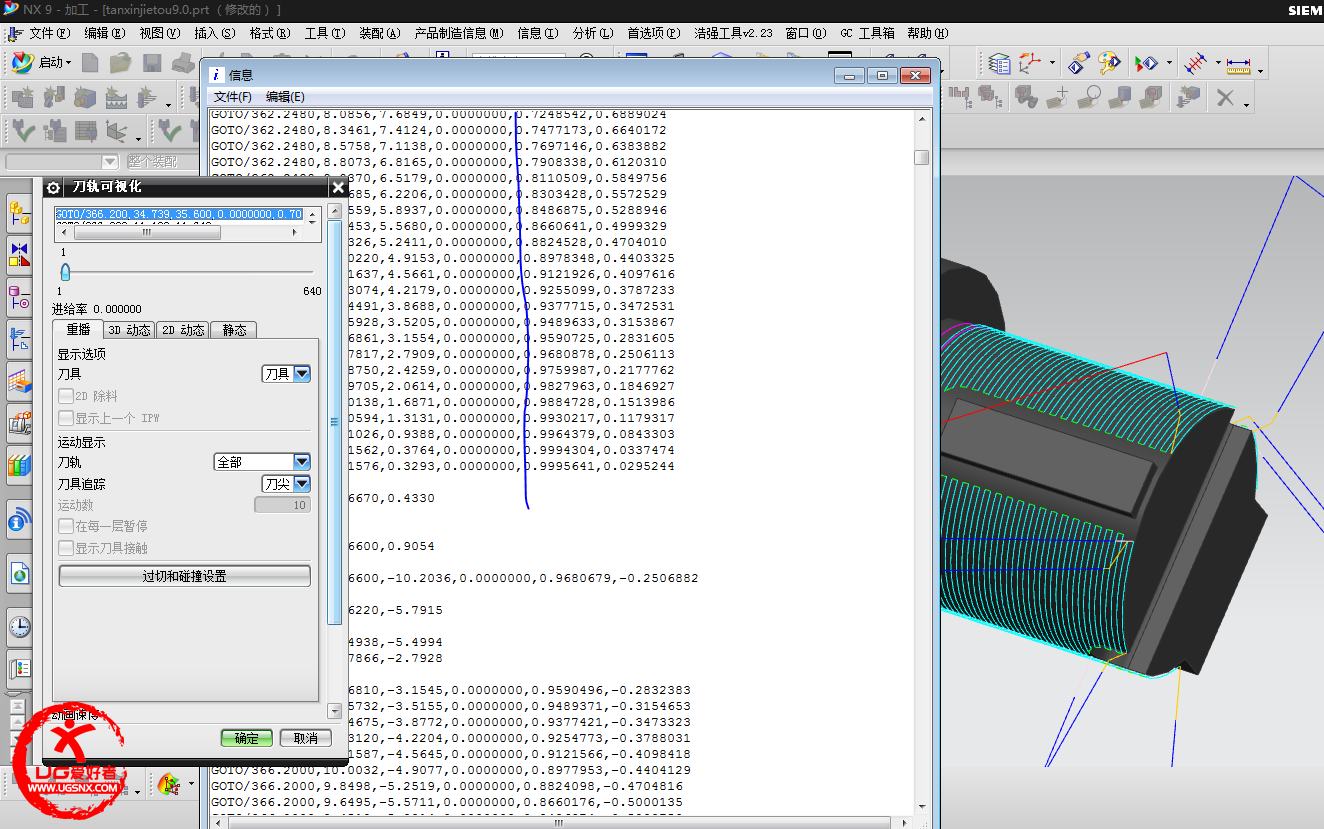Open the 分析(L) menu in NX

click(593, 33)
